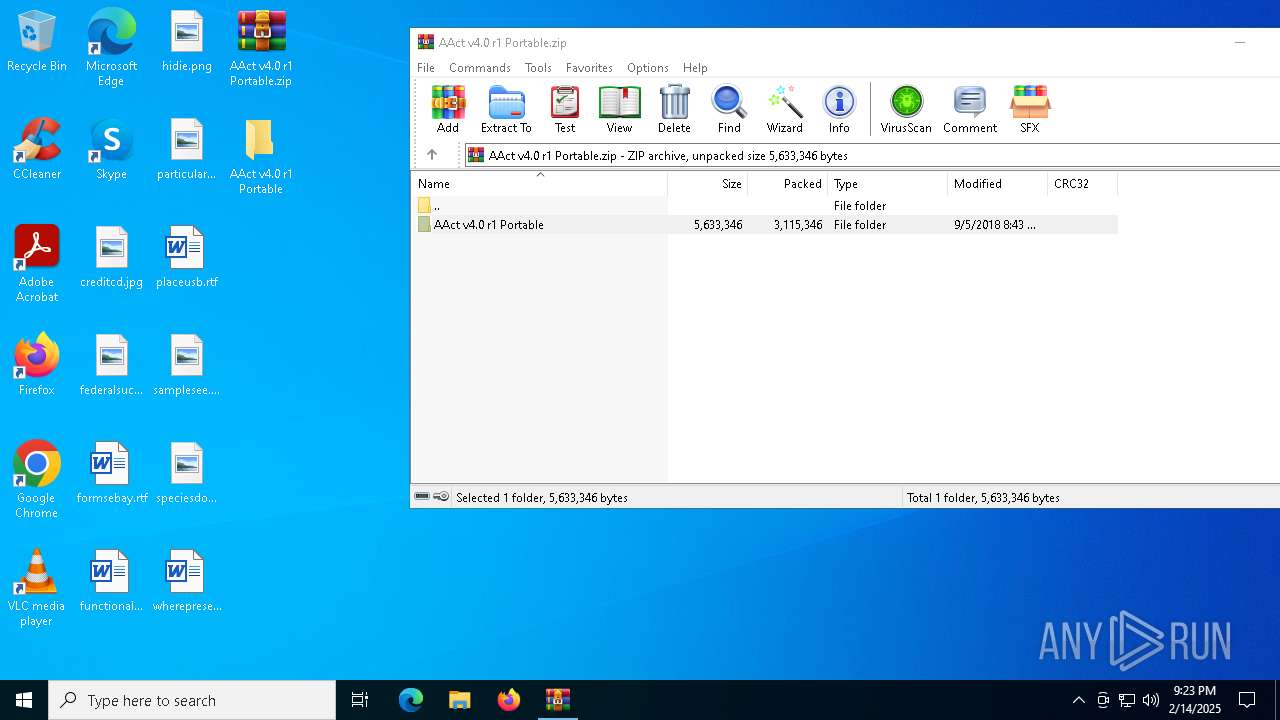Launch the Wizard tool

point(784,109)
